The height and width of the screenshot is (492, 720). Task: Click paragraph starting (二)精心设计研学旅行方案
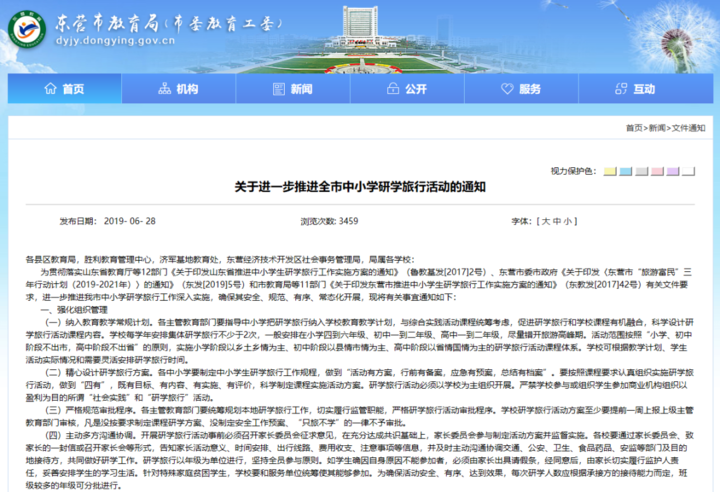click(x=360, y=385)
